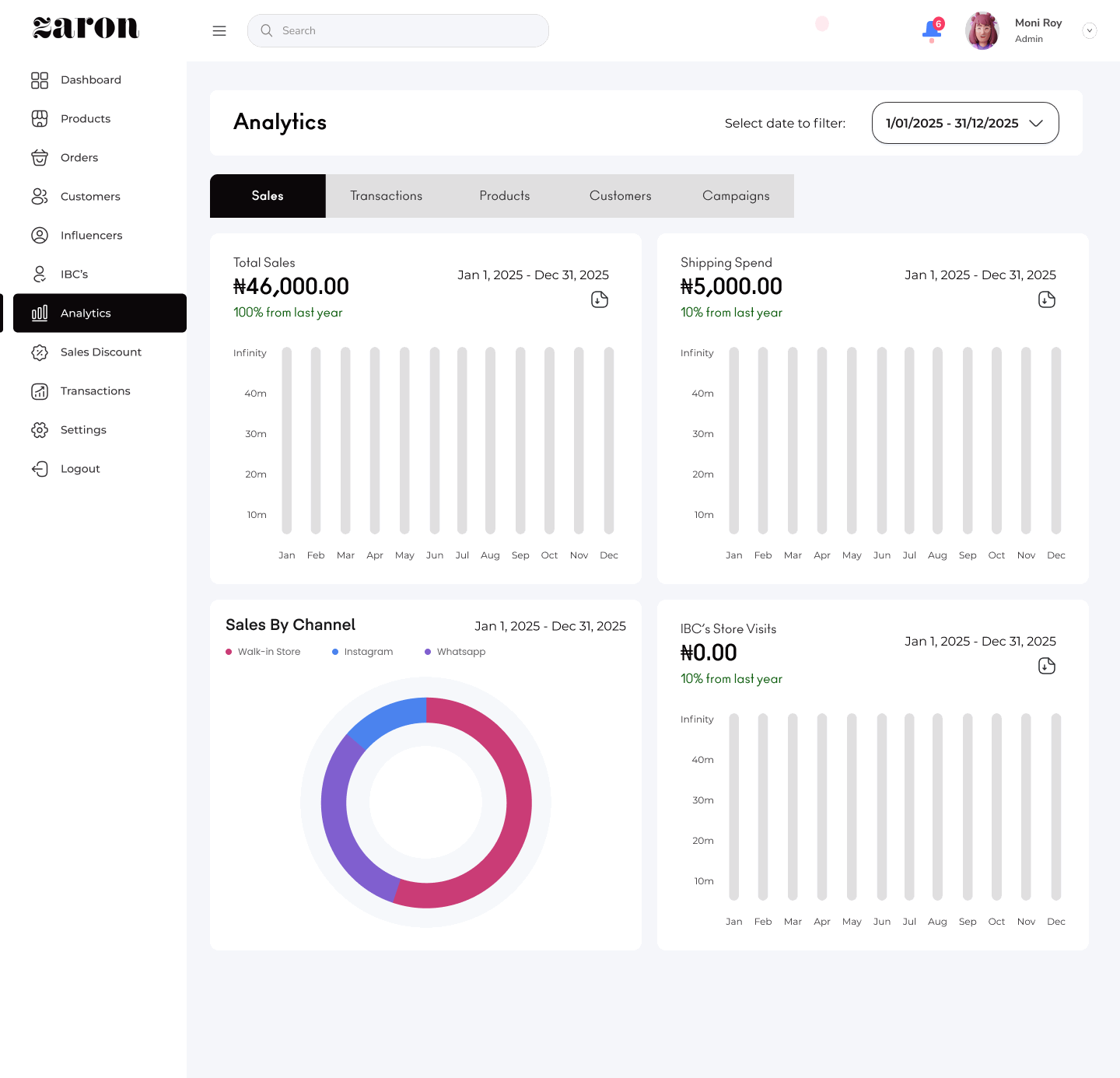Image resolution: width=1120 pixels, height=1078 pixels.
Task: Click the Dashboard grid icon in sidebar
Action: [40, 80]
